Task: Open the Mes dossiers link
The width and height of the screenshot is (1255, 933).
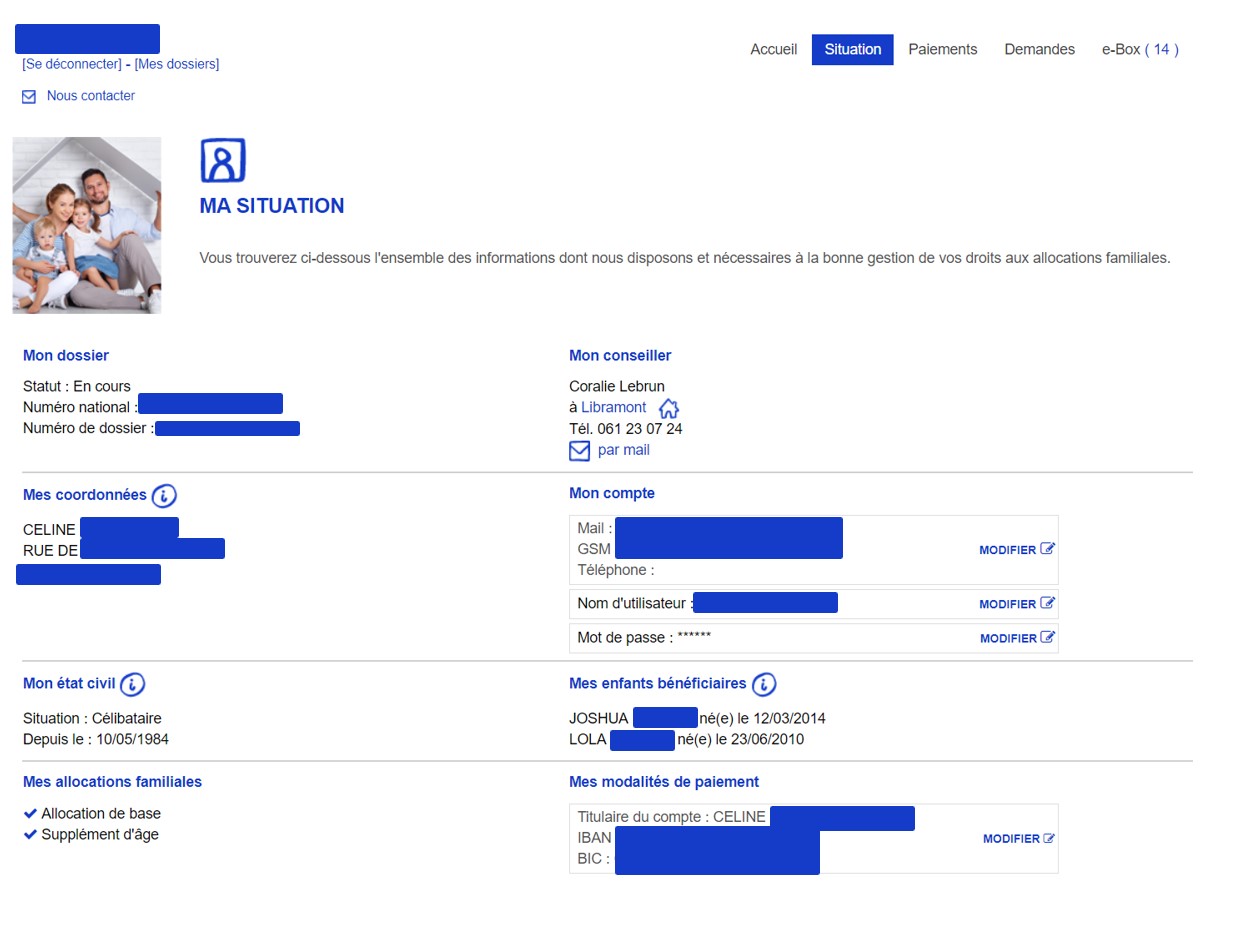Action: tap(177, 64)
